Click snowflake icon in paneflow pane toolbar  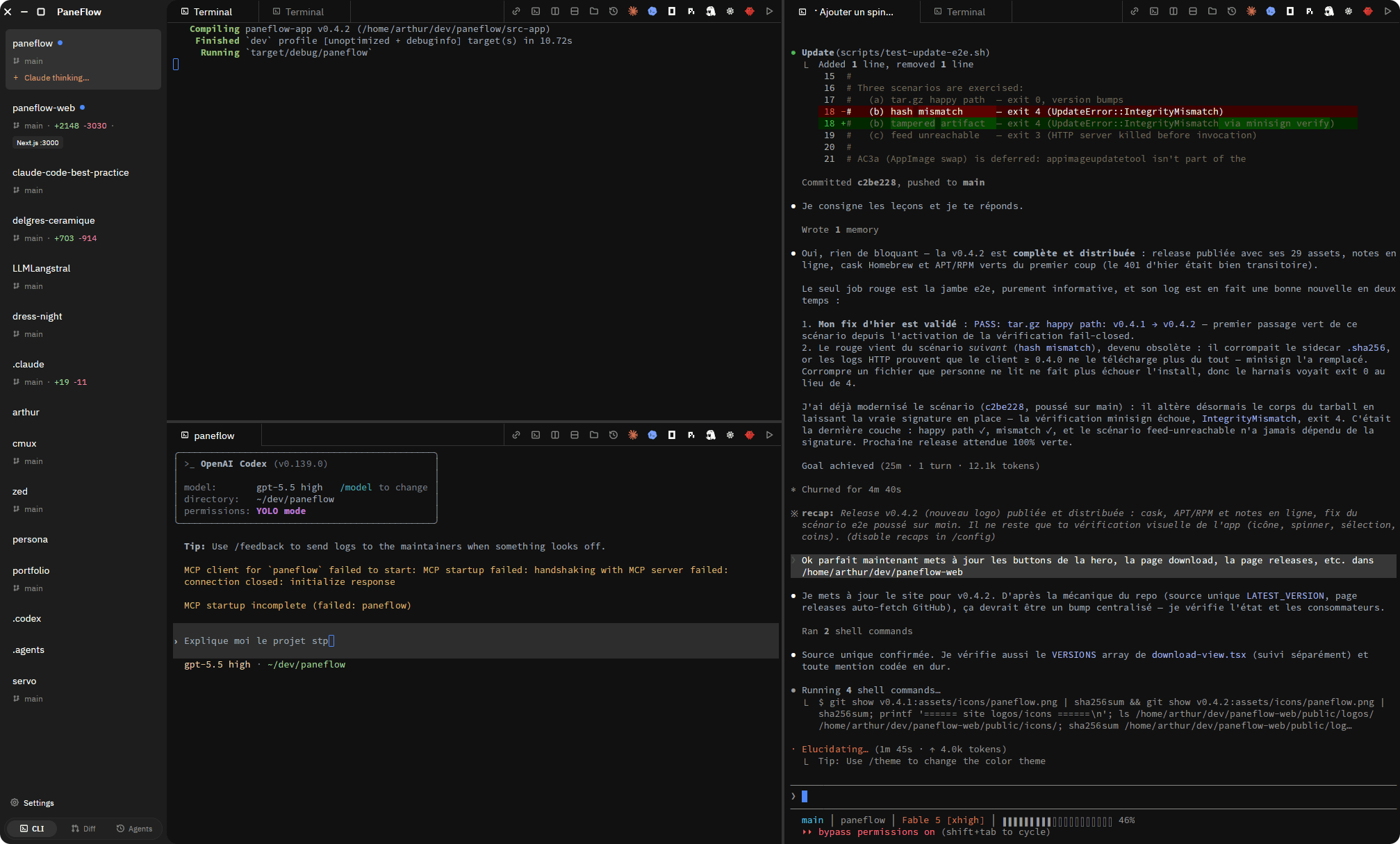click(730, 436)
